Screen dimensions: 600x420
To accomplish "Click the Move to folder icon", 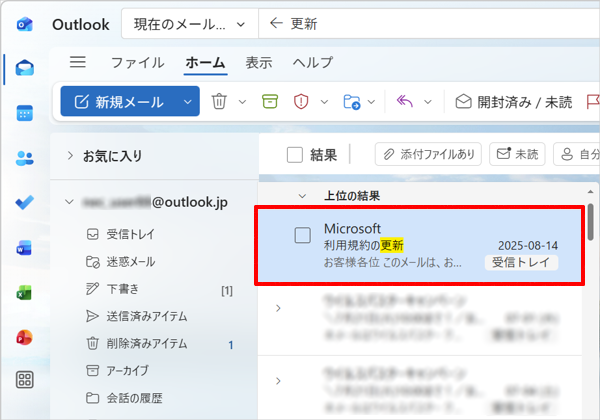I will (352, 102).
